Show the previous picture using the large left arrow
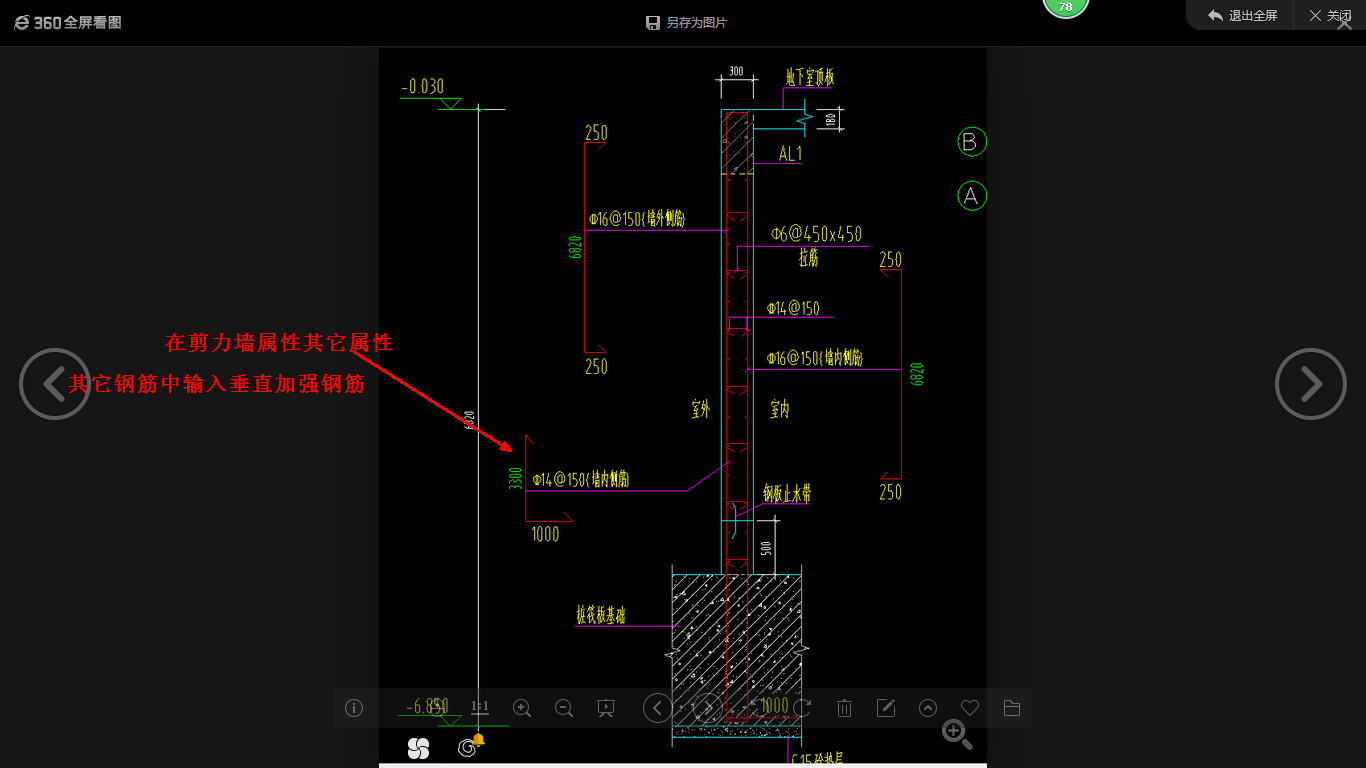This screenshot has width=1366, height=768. (x=55, y=384)
